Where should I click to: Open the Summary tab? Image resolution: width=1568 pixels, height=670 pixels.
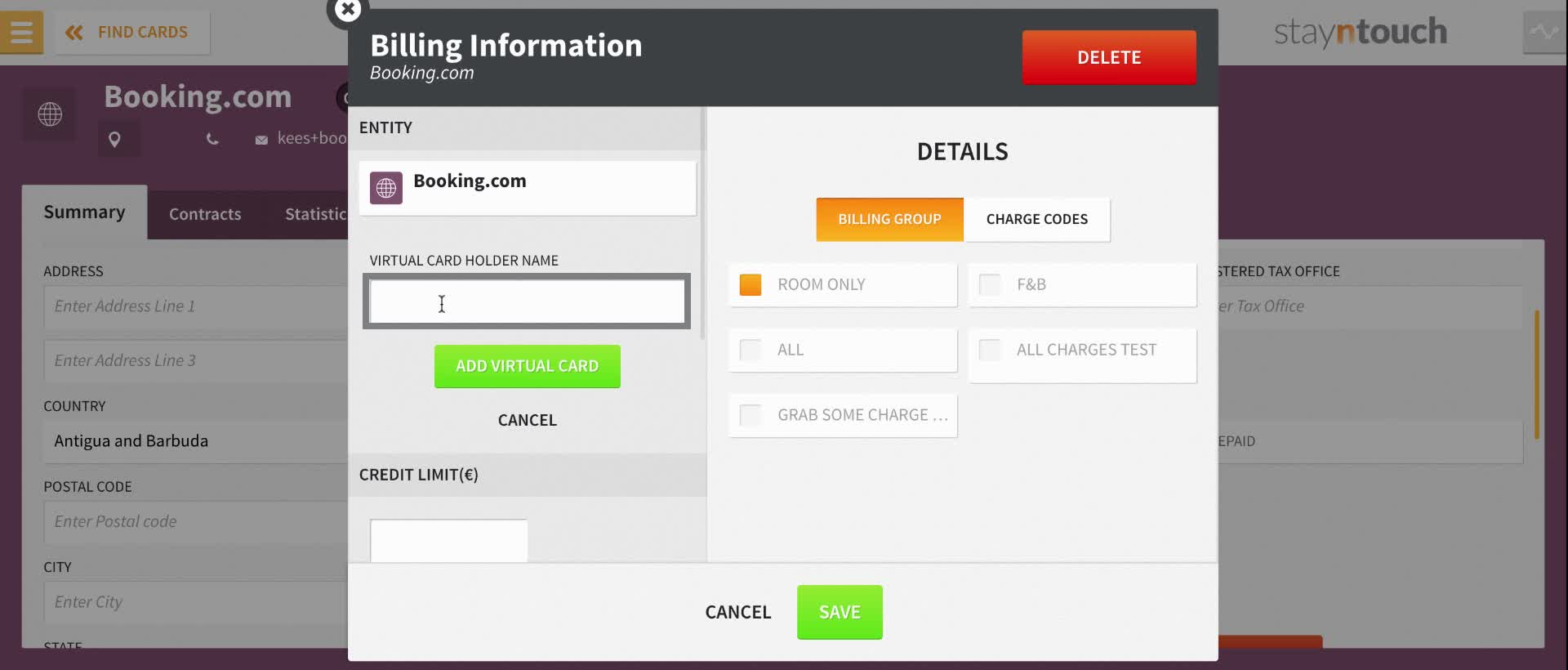84,212
